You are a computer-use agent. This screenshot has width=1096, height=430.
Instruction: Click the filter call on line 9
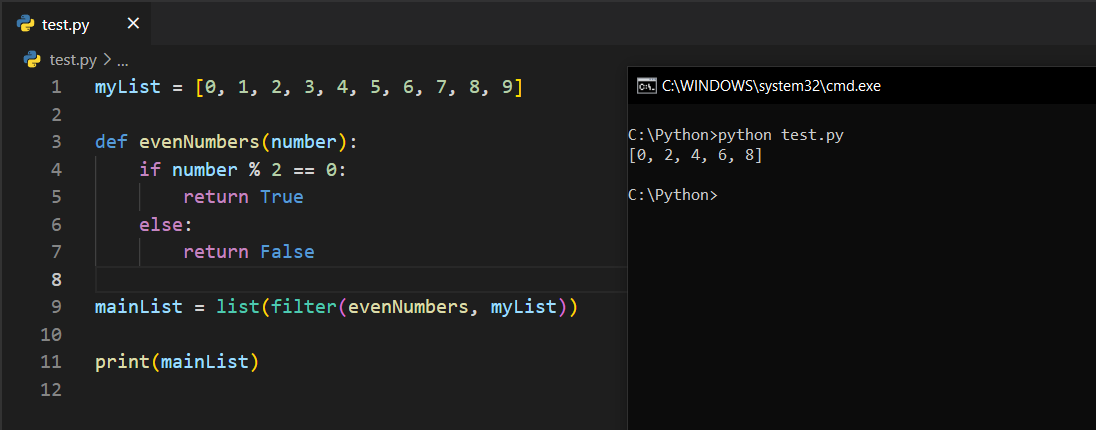[x=303, y=306]
